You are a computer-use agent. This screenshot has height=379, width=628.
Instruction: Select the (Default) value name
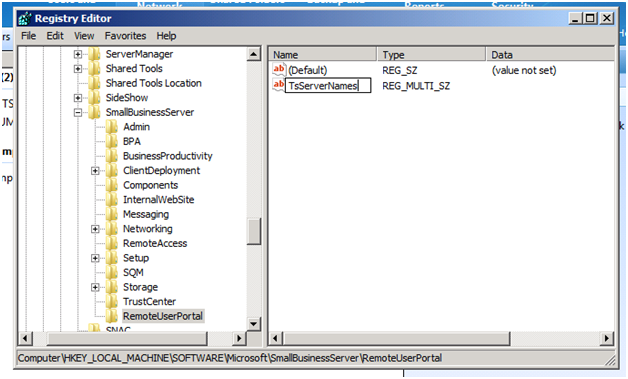(x=308, y=71)
